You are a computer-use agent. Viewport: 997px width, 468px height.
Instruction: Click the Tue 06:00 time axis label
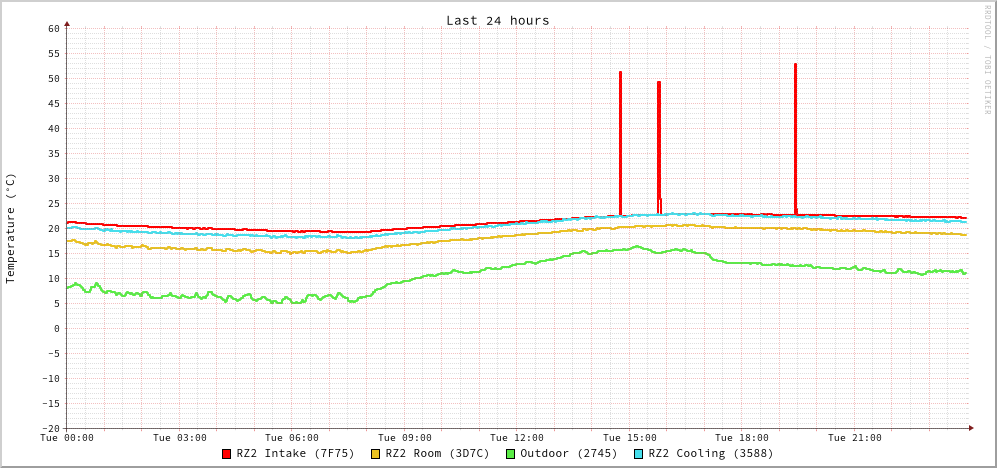[x=292, y=438]
